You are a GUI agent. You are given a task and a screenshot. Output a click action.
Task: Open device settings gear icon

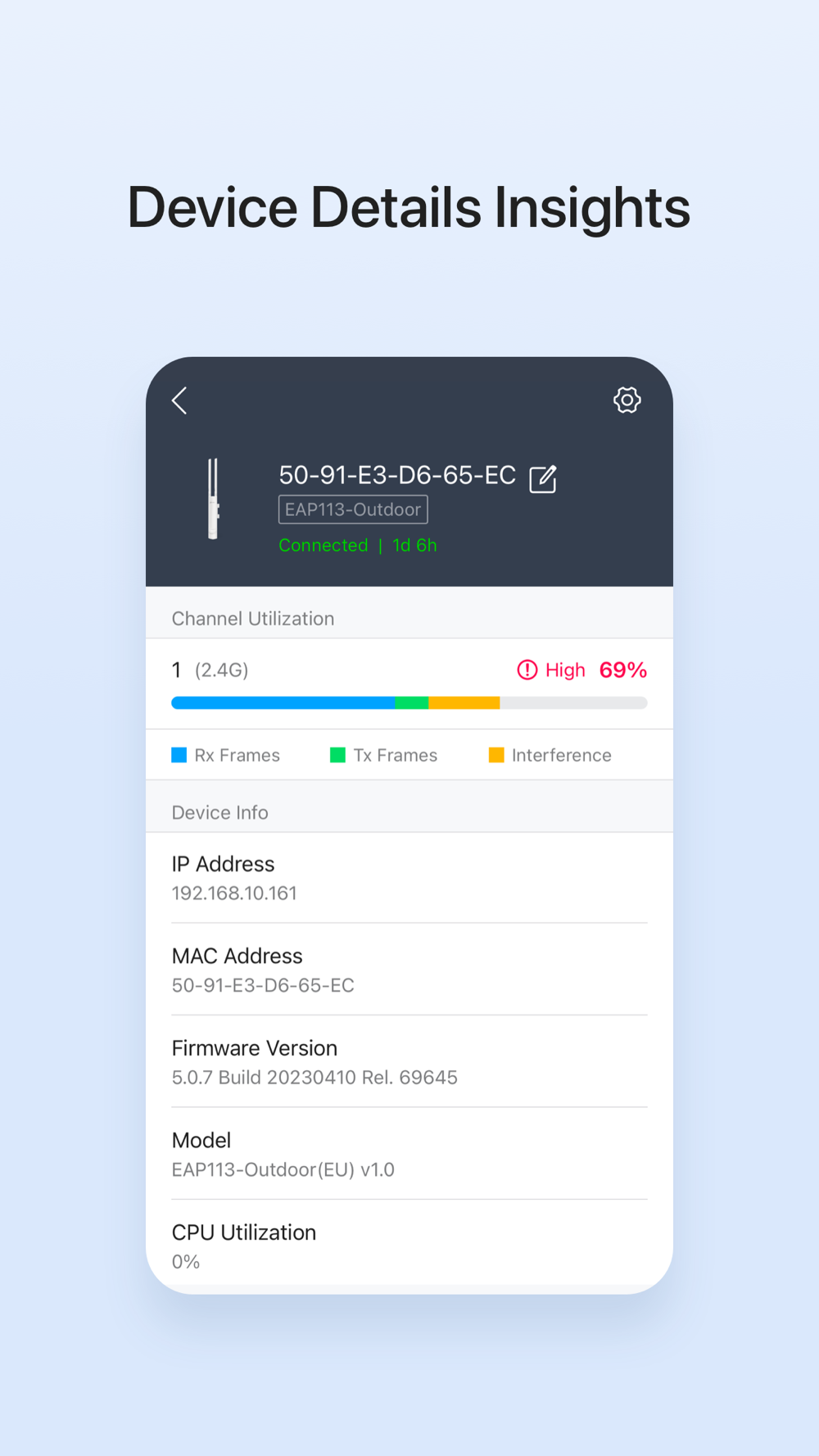(x=627, y=400)
